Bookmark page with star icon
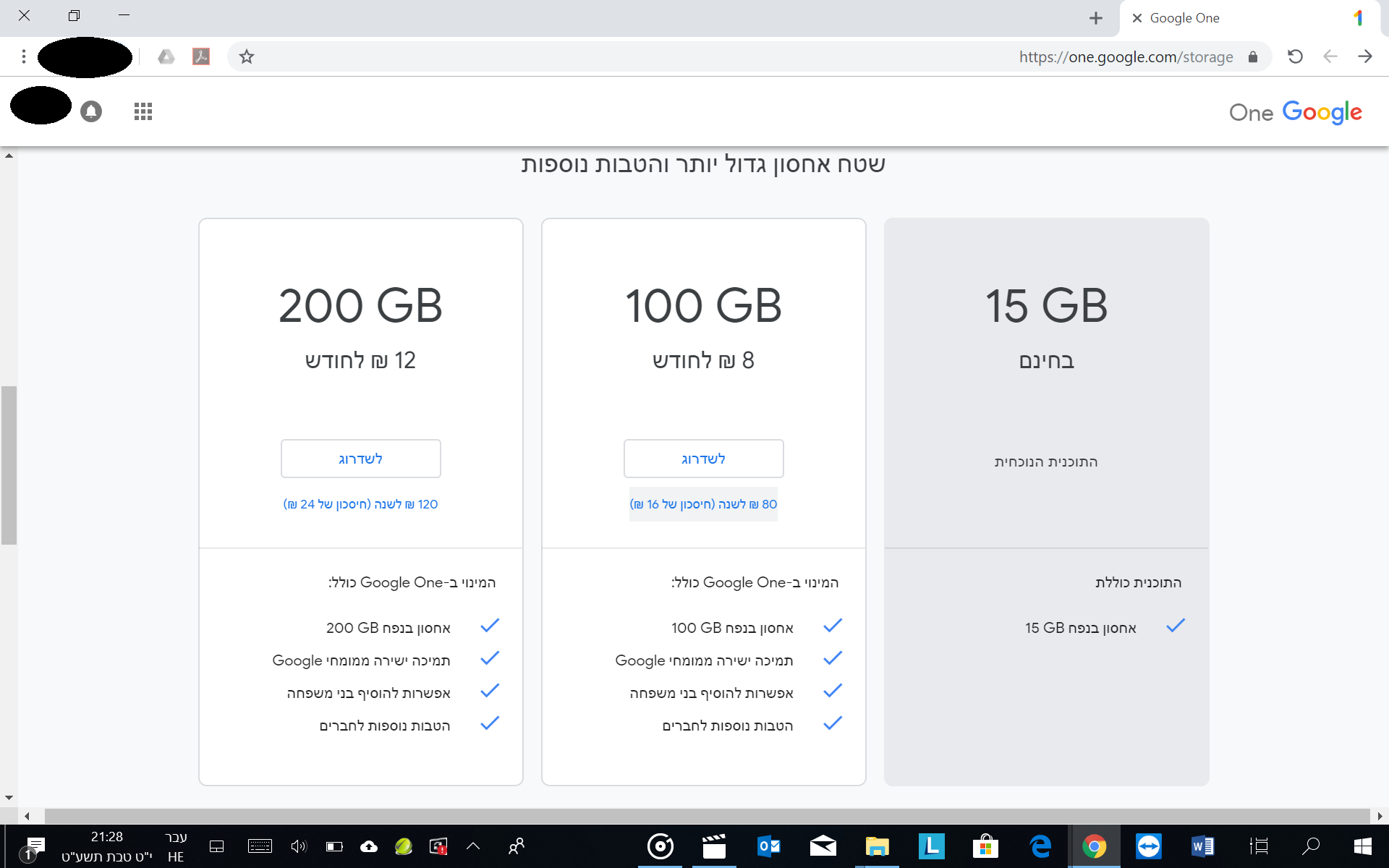The height and width of the screenshot is (868, 1389). 247,56
